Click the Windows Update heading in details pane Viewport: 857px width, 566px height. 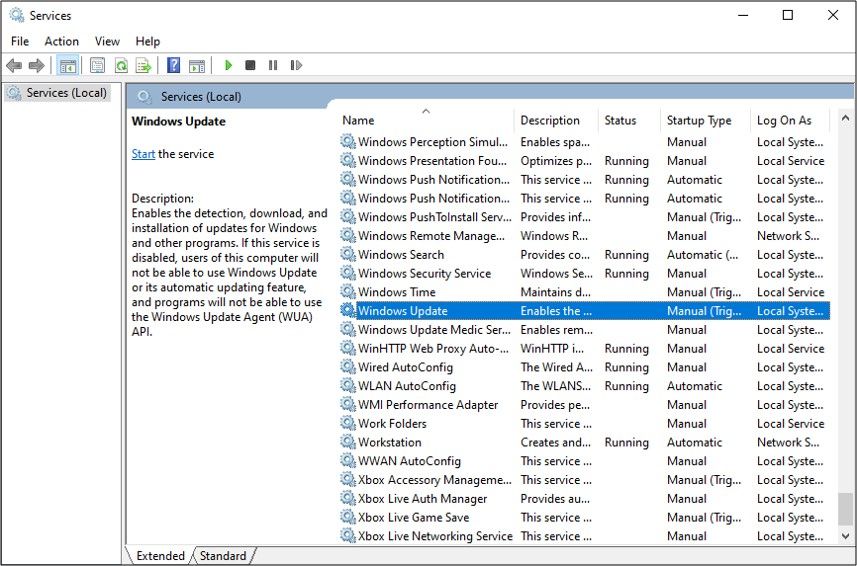(179, 121)
